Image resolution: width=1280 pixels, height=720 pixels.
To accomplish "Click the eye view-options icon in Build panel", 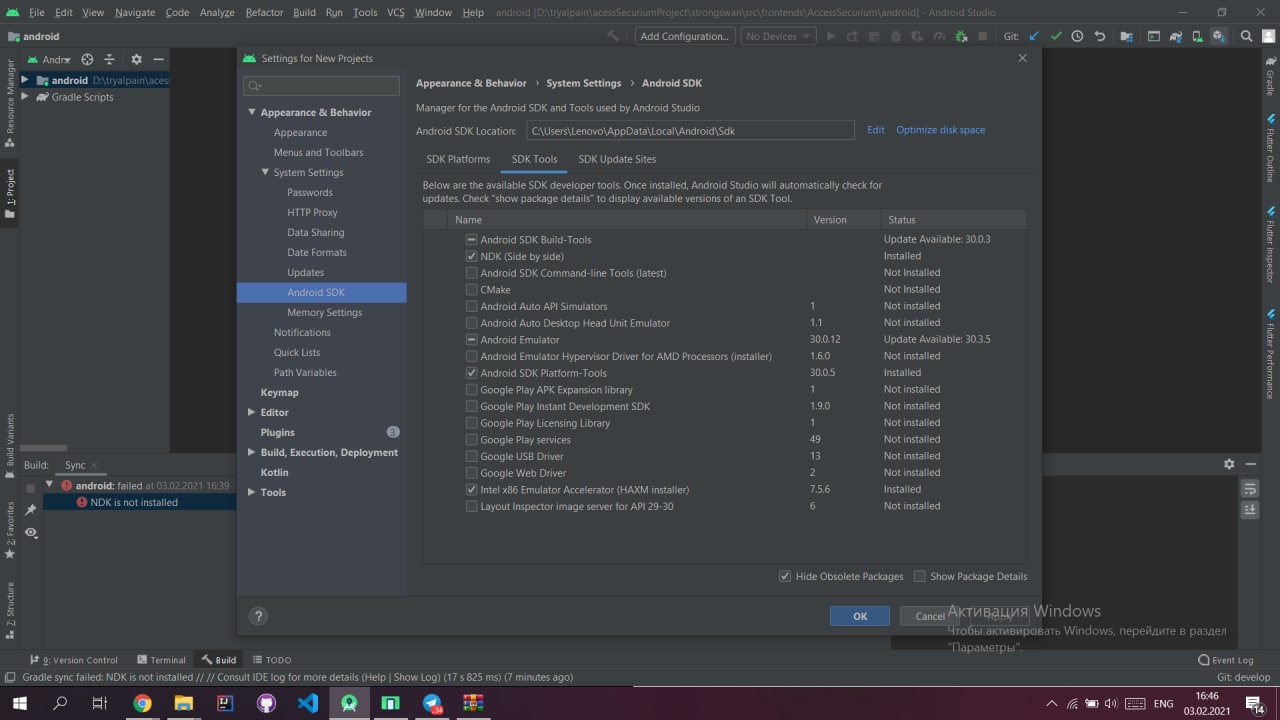I will point(31,533).
